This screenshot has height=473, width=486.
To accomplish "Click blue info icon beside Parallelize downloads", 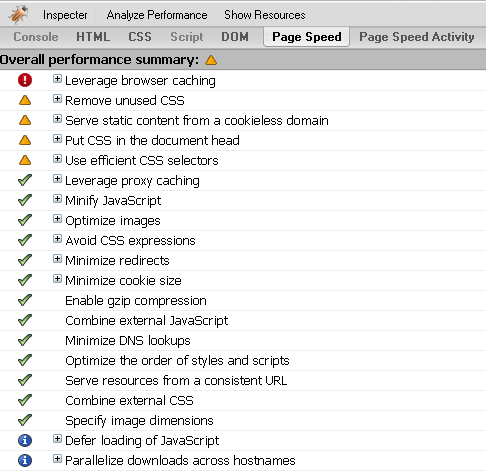I will tap(25, 460).
